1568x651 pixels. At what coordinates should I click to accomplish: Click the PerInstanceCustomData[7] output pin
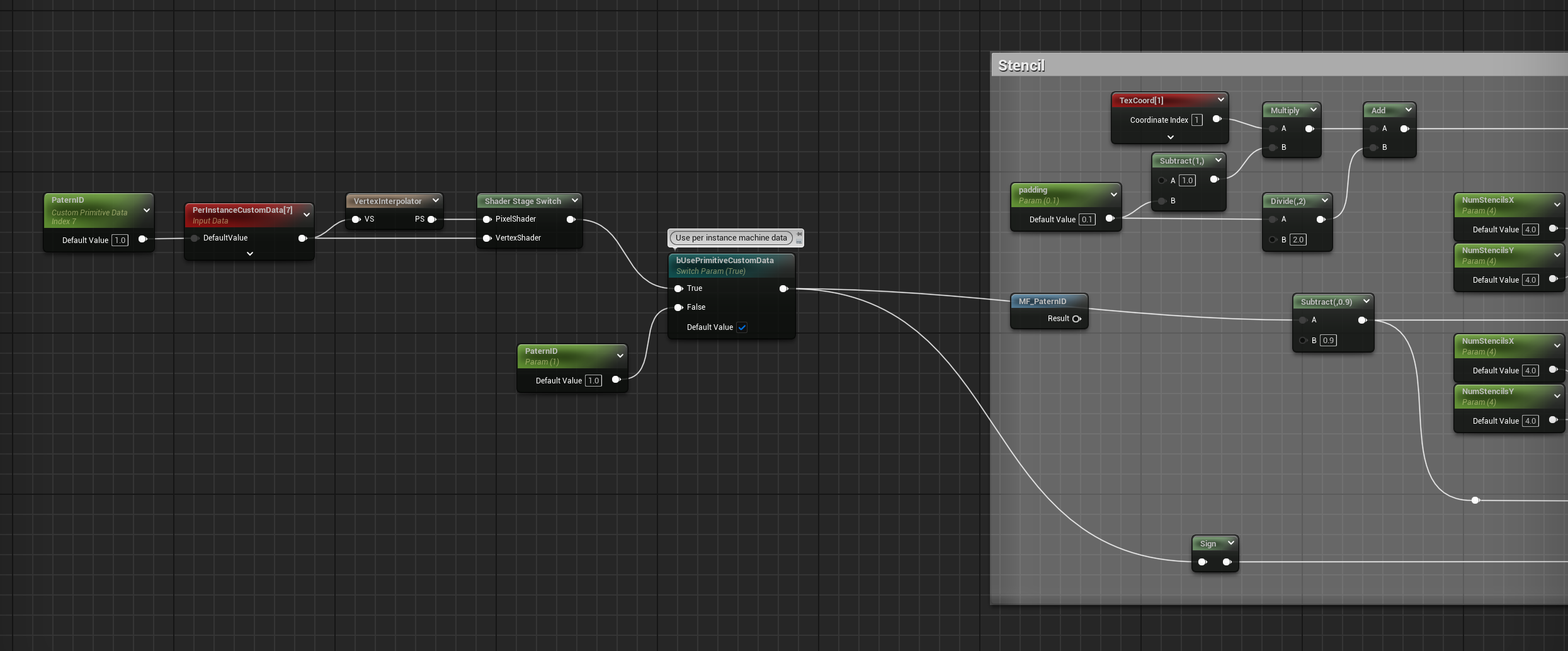[x=303, y=238]
